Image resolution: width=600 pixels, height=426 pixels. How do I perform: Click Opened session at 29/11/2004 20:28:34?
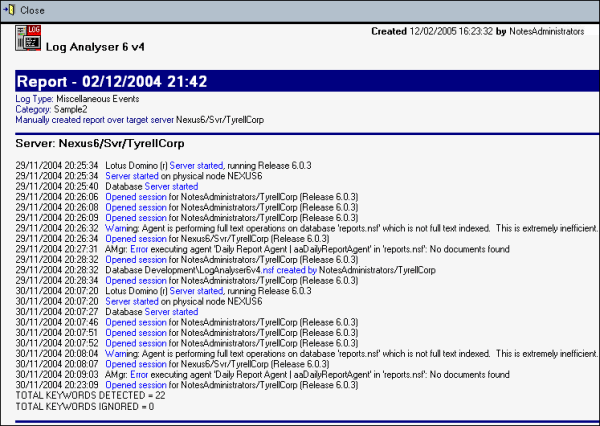(x=136, y=281)
